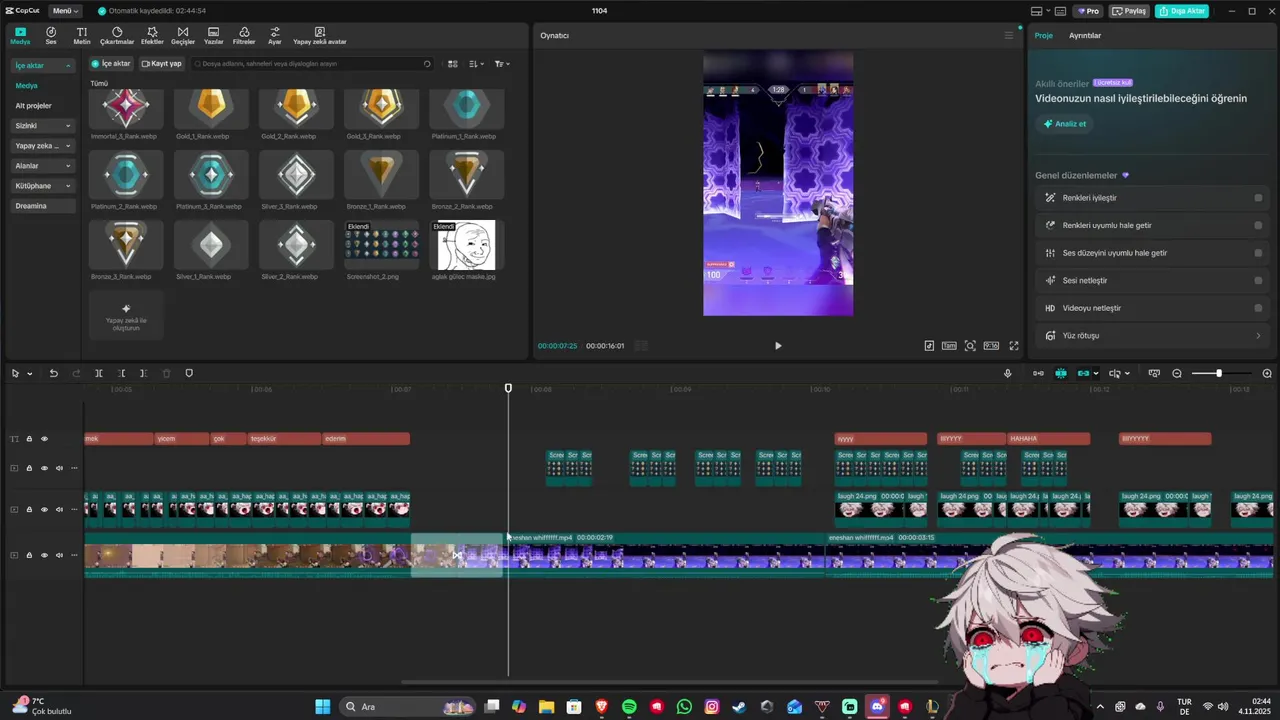This screenshot has width=1280, height=720.
Task: Click the Pro upgrade button
Action: 1088,11
